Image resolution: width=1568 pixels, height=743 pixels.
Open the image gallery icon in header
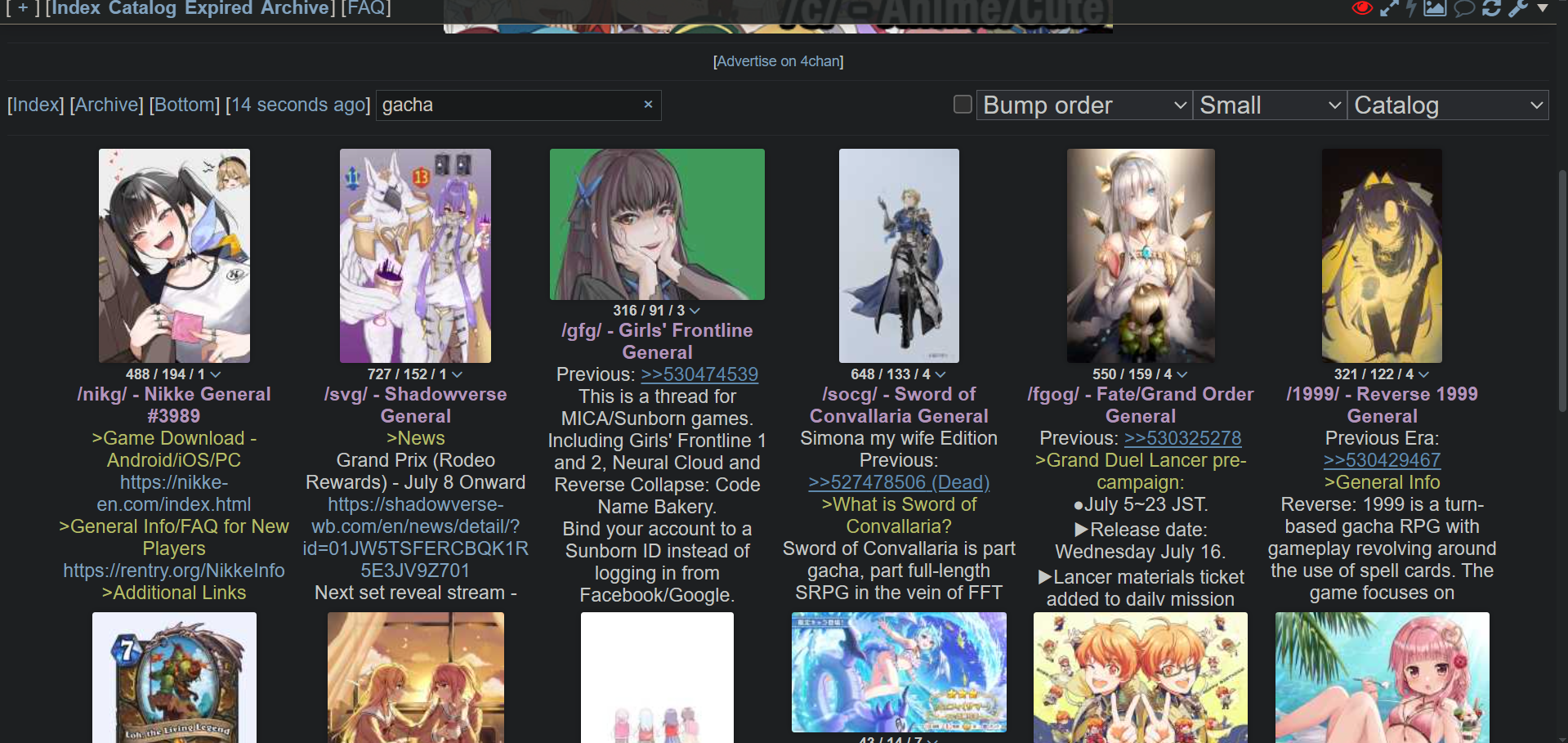coord(1435,8)
